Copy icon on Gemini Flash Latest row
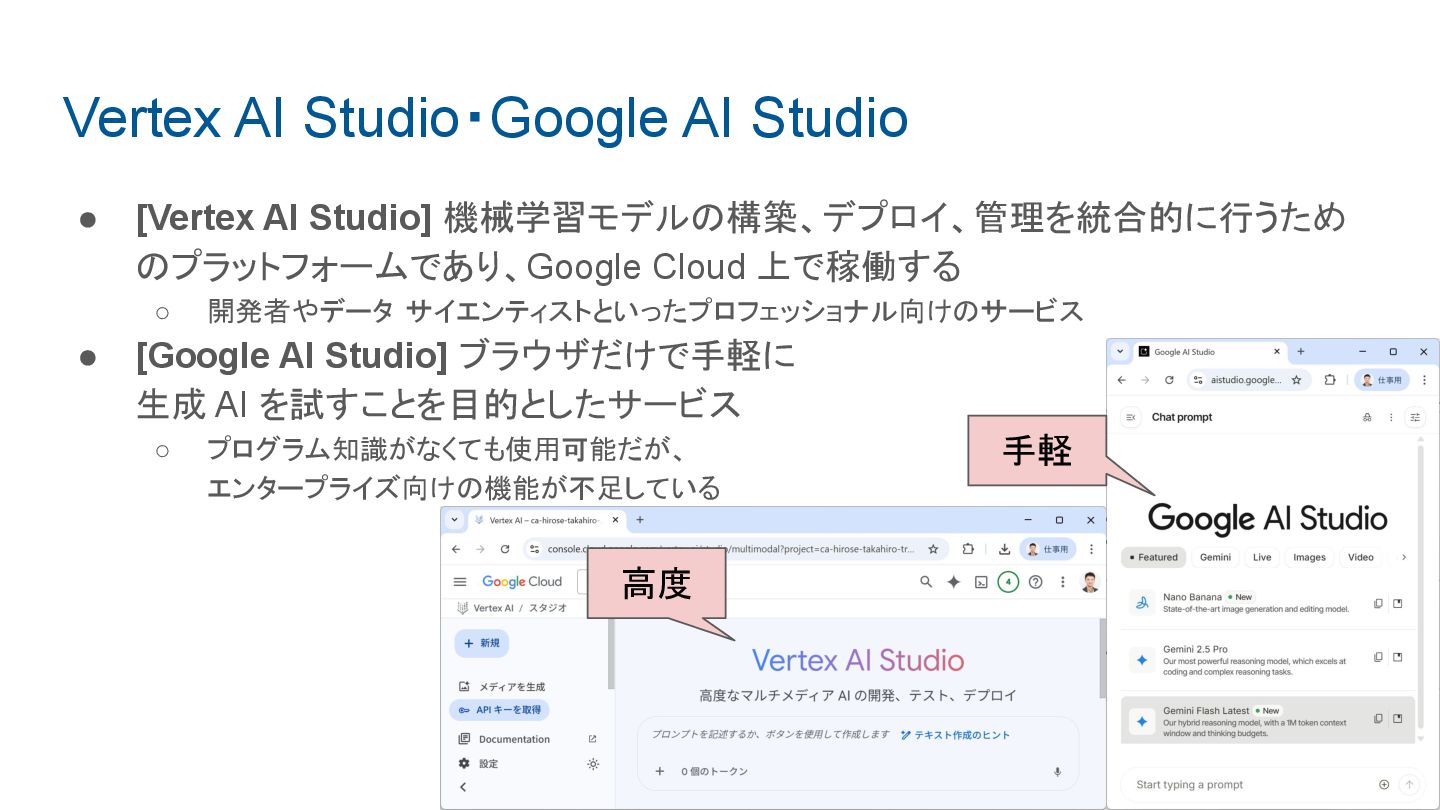The width and height of the screenshot is (1440, 810). (x=1378, y=718)
